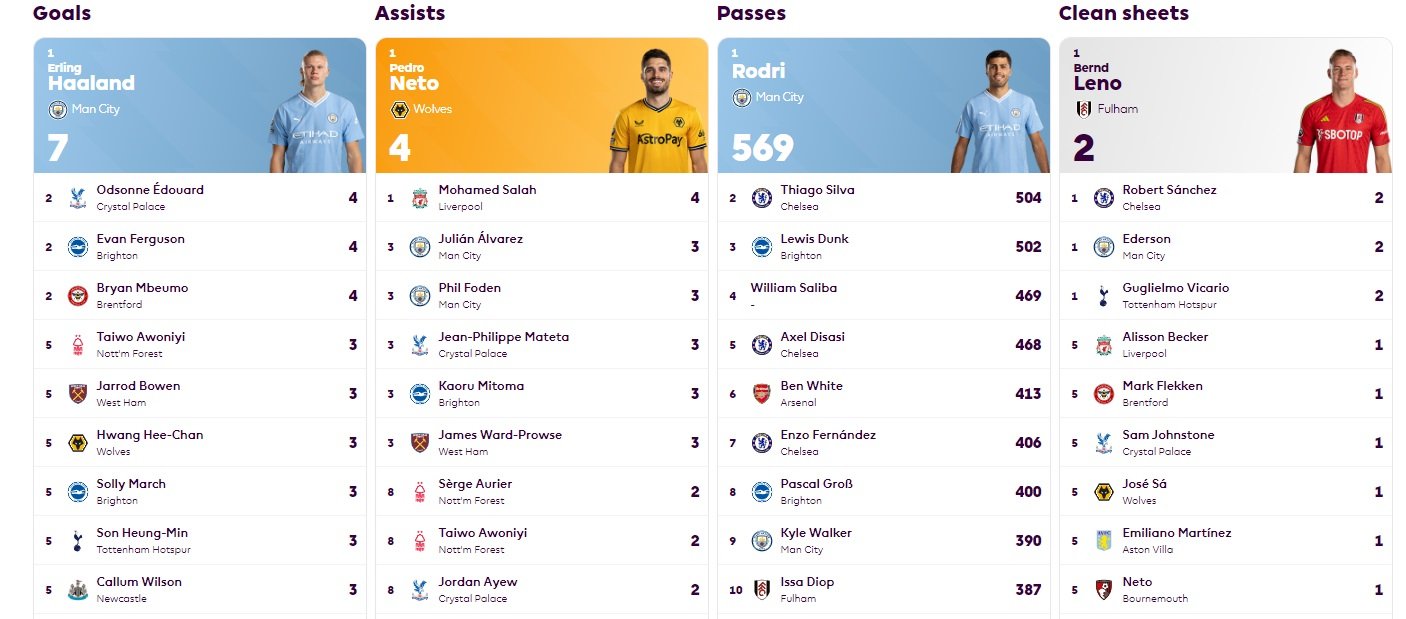Screen dimensions: 1406x619
Task: Open Alisson Becker's profile link
Action: click(x=1166, y=337)
